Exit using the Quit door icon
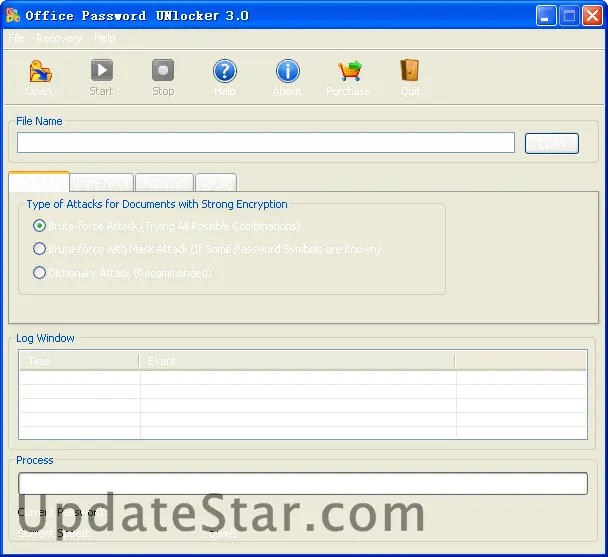 [x=409, y=70]
